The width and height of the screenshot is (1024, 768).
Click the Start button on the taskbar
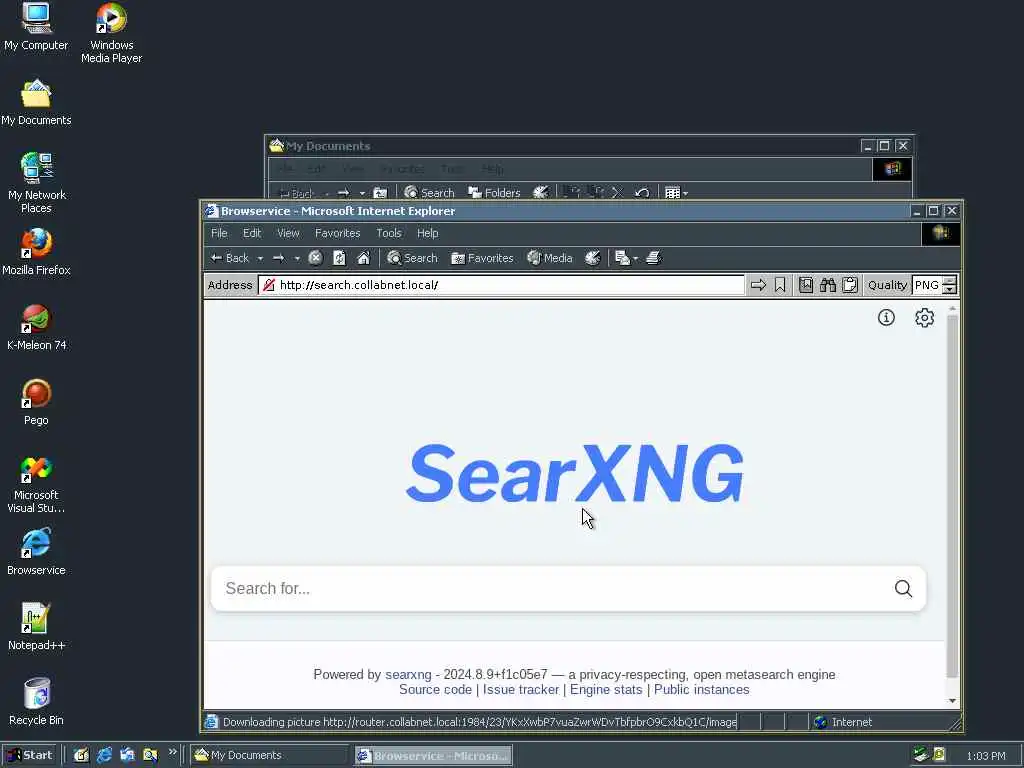(x=30, y=755)
